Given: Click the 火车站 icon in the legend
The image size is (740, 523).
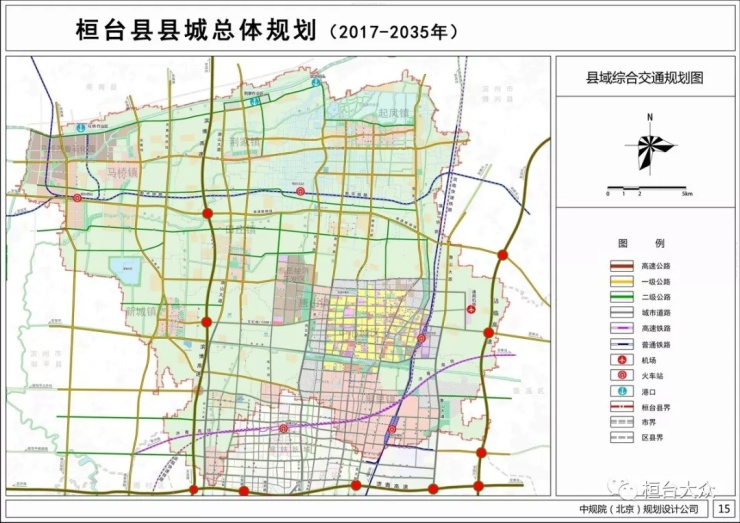Looking at the screenshot, I should click(x=622, y=376).
